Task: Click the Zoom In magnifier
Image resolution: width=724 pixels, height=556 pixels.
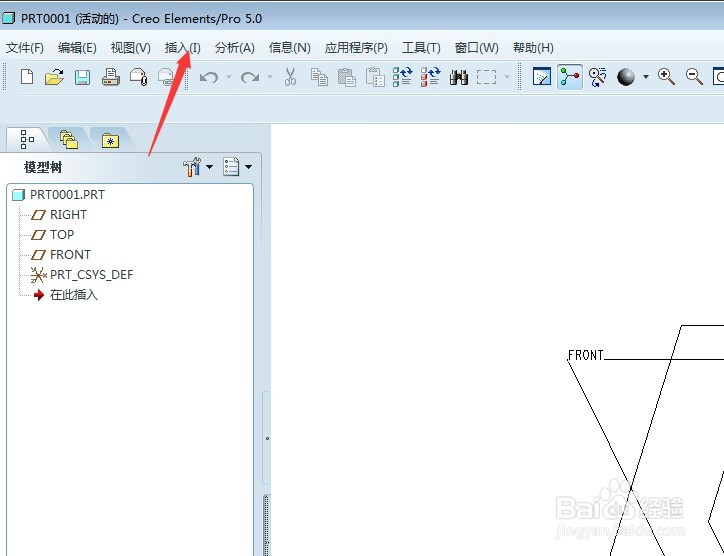Action: 666,77
